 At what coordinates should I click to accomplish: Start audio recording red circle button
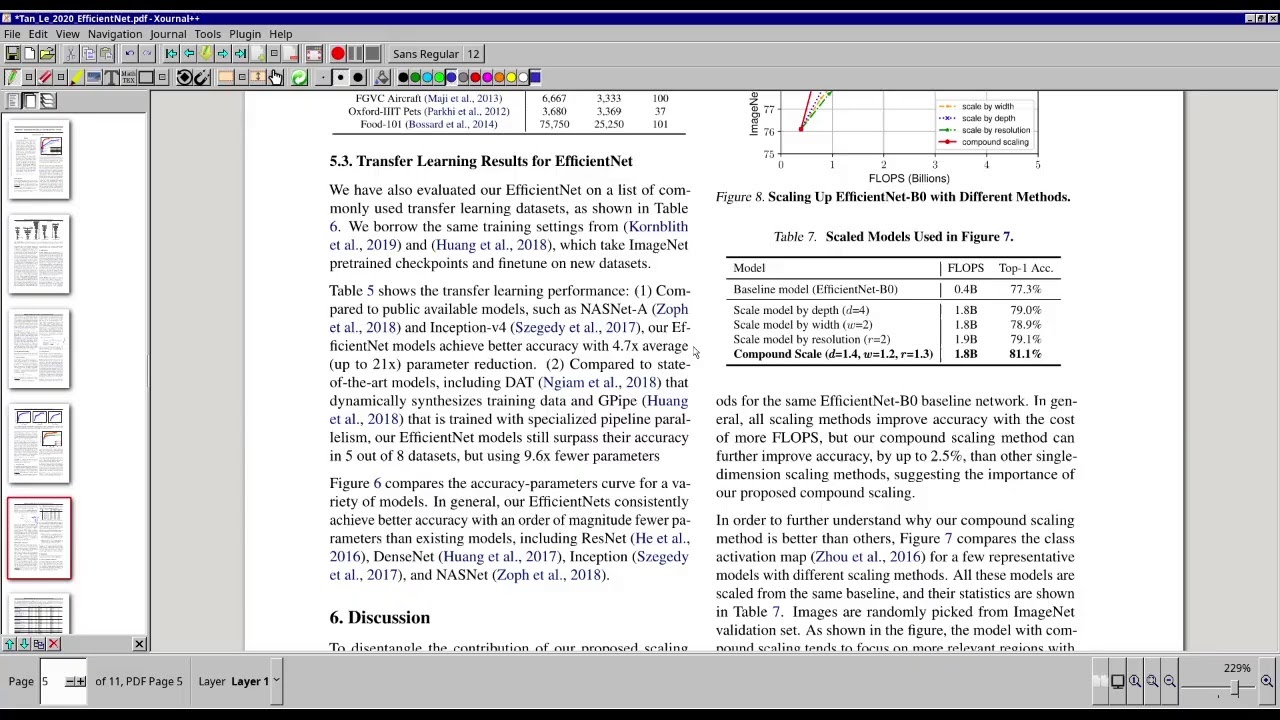[x=338, y=54]
